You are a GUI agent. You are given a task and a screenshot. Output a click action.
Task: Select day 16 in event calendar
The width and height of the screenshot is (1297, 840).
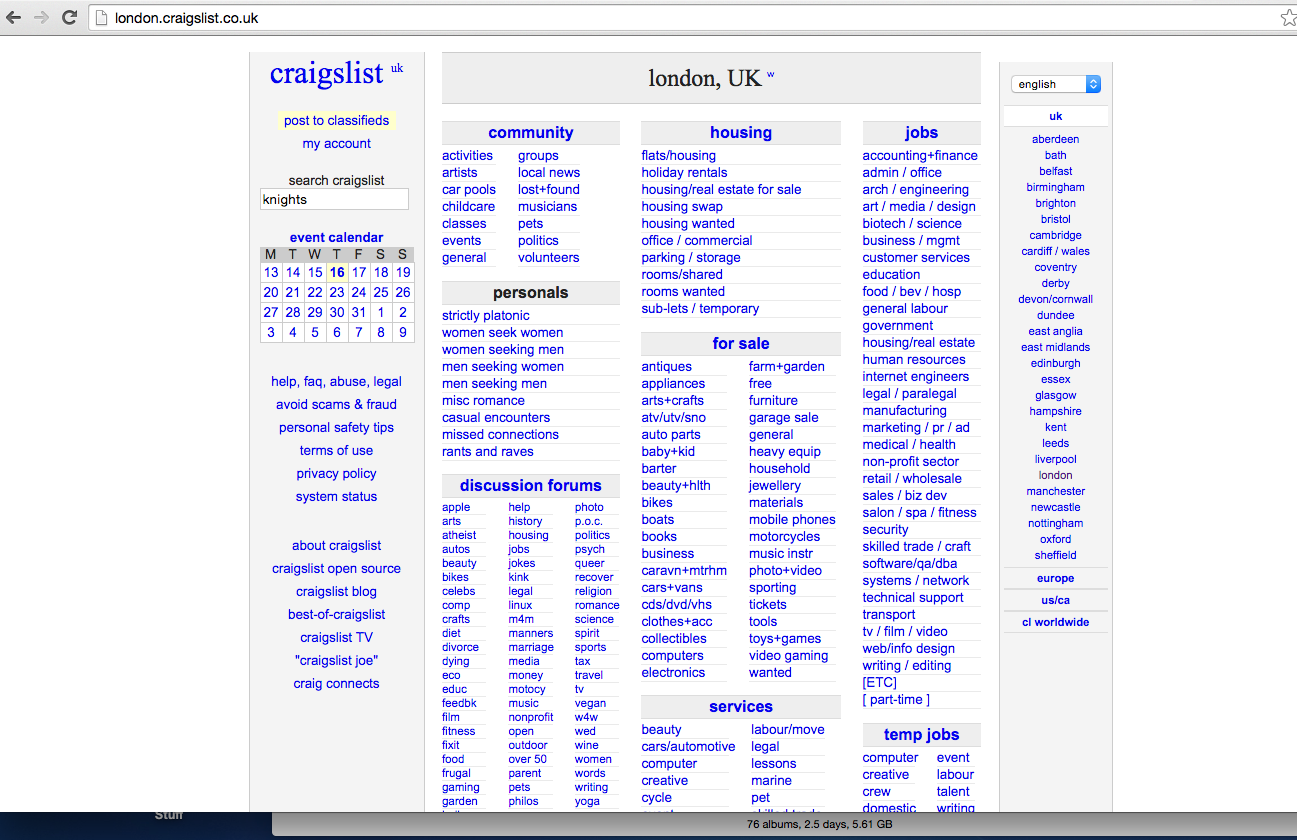[x=337, y=272]
